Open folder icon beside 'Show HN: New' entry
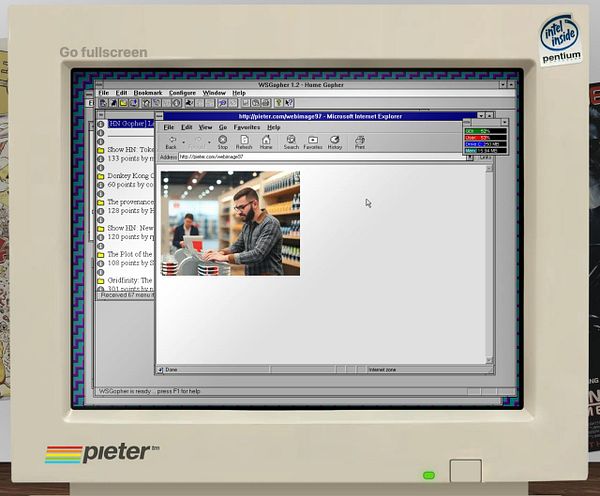Screen dimensions: 600x496 (101, 228)
